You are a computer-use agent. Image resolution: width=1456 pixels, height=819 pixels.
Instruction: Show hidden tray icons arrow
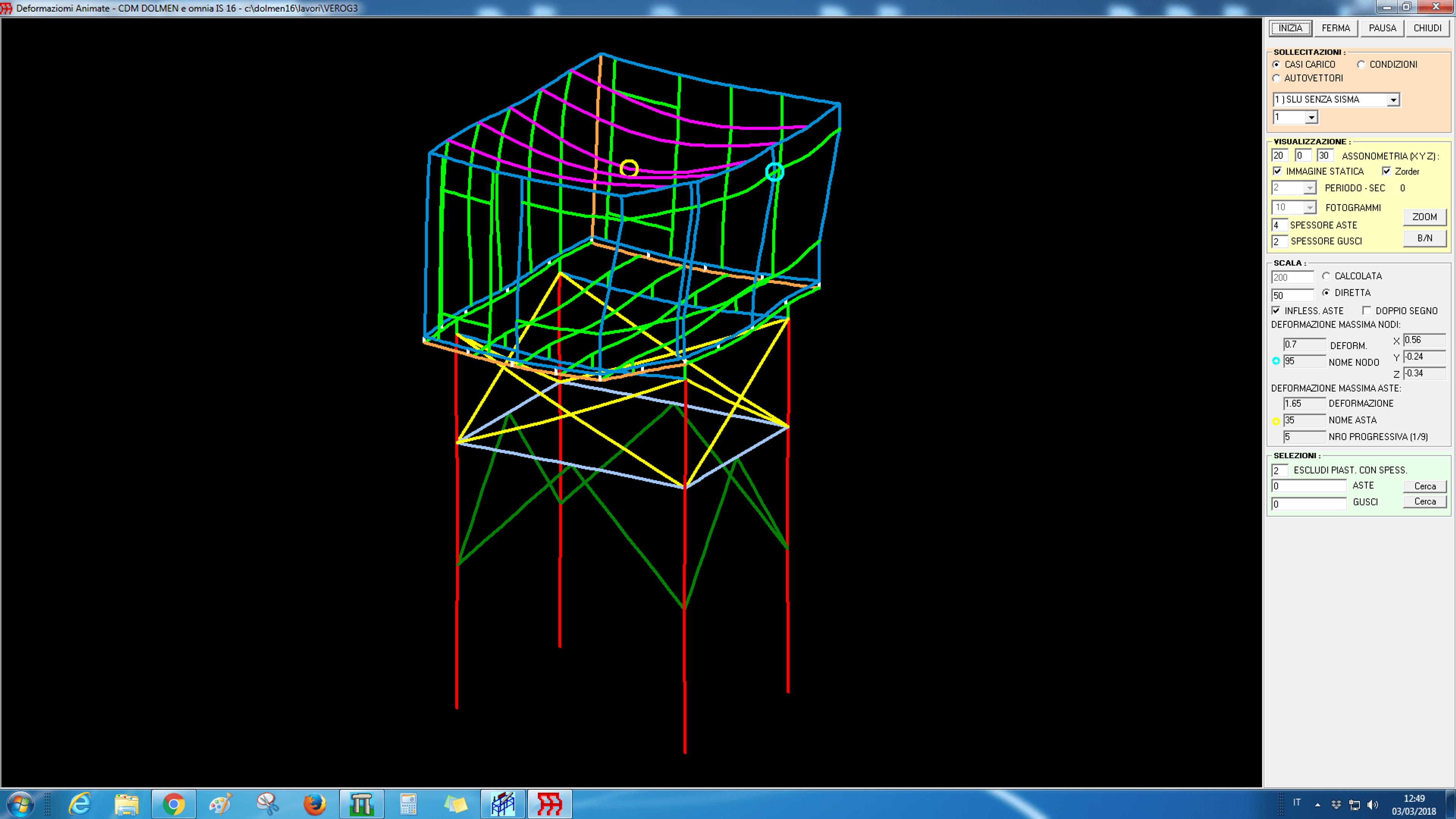1318,804
